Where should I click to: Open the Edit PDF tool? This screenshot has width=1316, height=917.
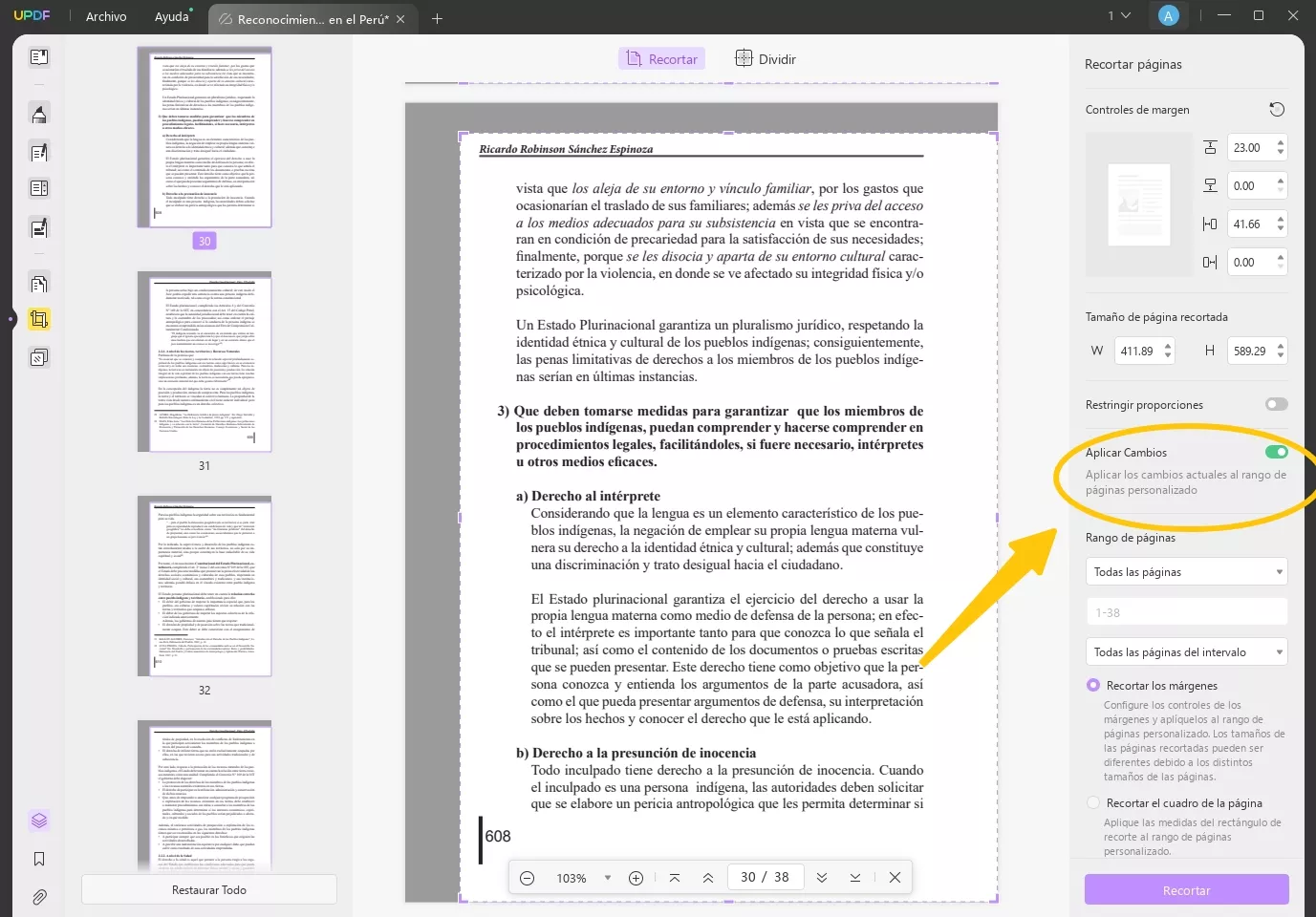39,152
